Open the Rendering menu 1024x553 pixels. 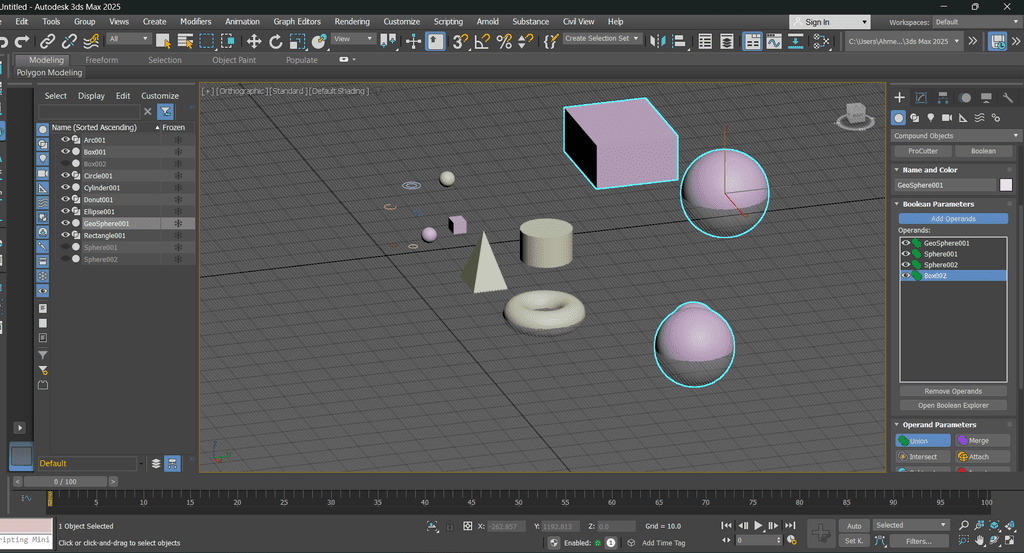click(x=352, y=22)
